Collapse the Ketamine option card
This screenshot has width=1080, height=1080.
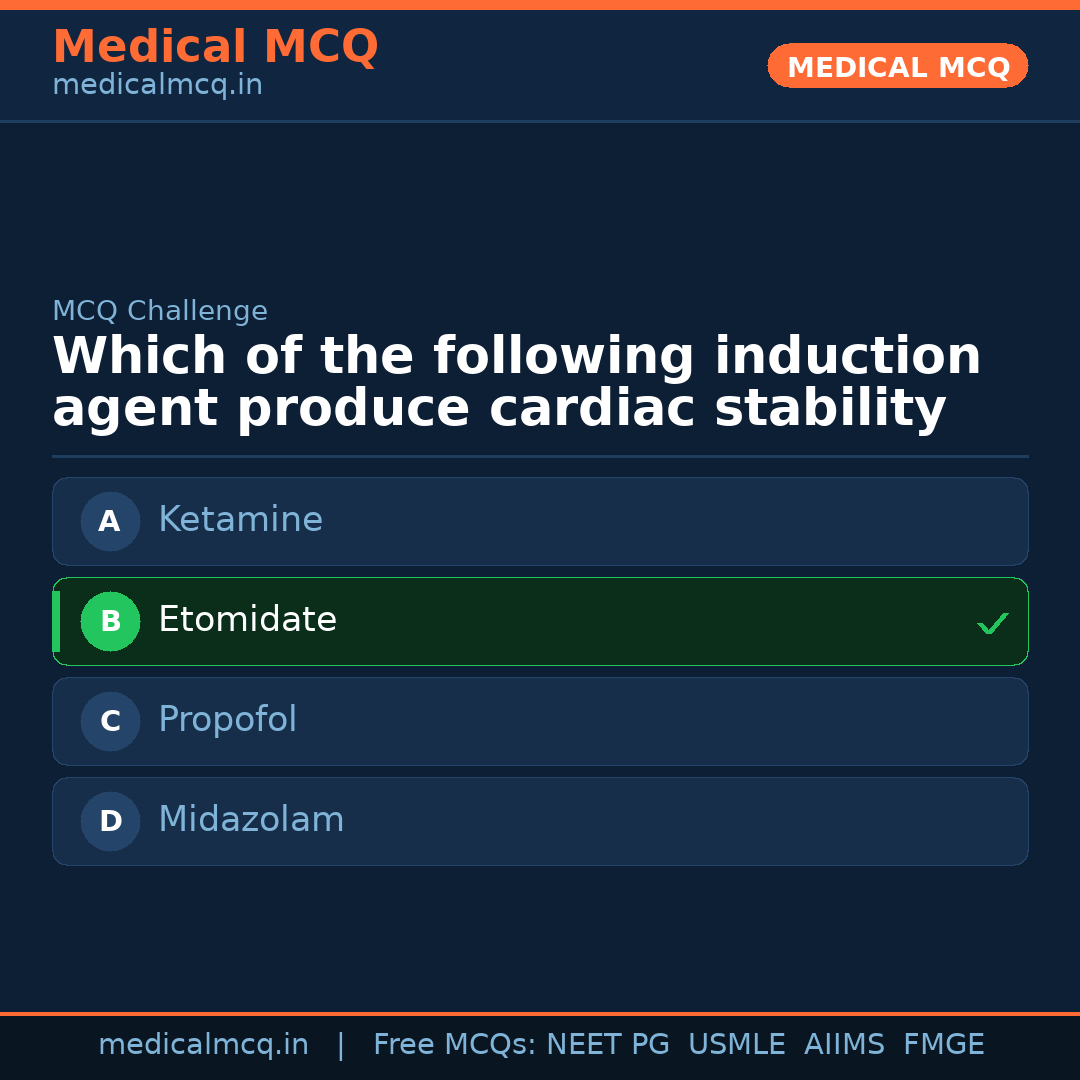(x=540, y=521)
